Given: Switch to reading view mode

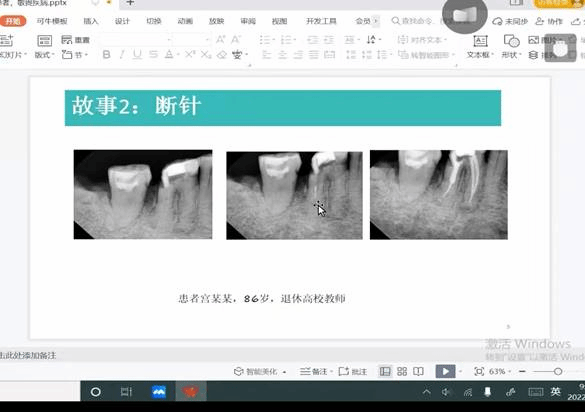Looking at the screenshot, I should click(x=418, y=371).
